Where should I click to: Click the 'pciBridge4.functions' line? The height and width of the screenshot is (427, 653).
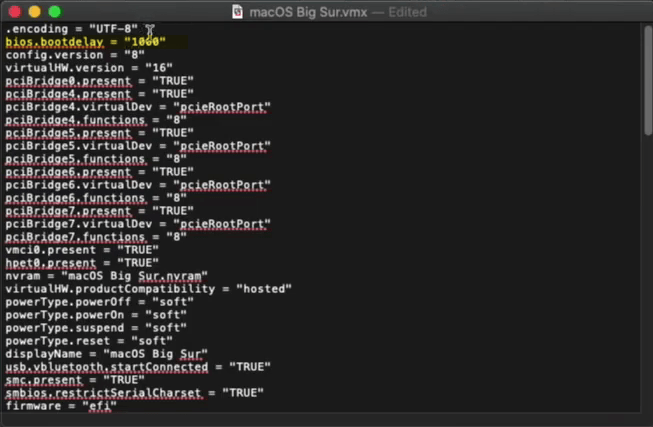[x=96, y=120]
